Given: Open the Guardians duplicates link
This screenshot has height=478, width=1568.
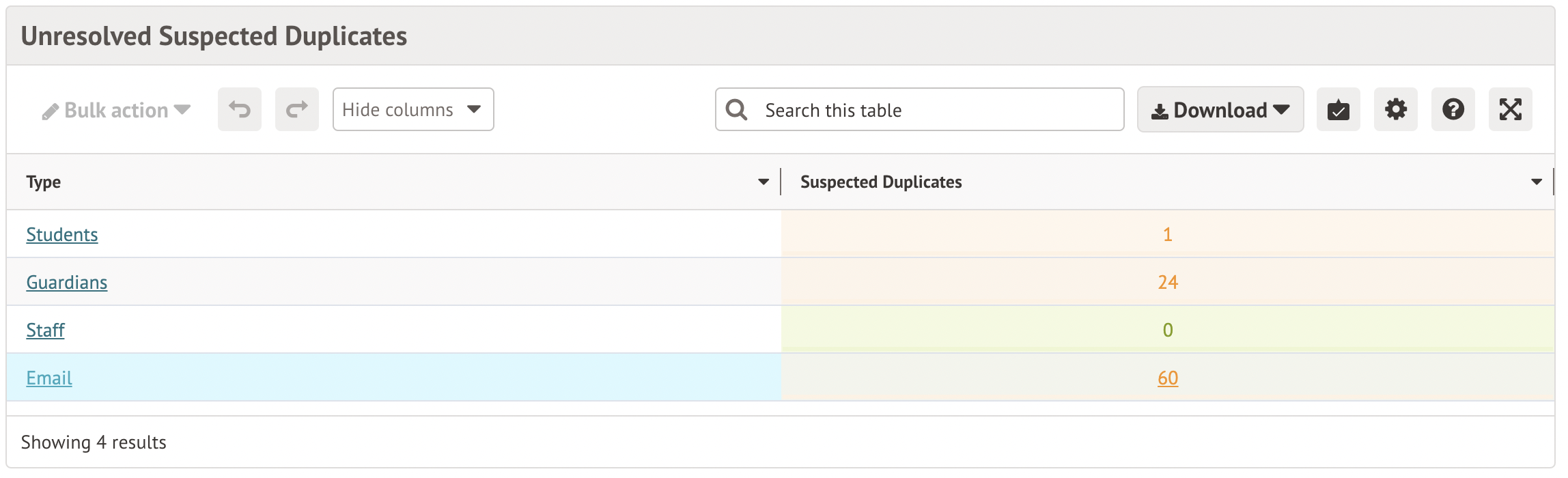Looking at the screenshot, I should (67, 282).
